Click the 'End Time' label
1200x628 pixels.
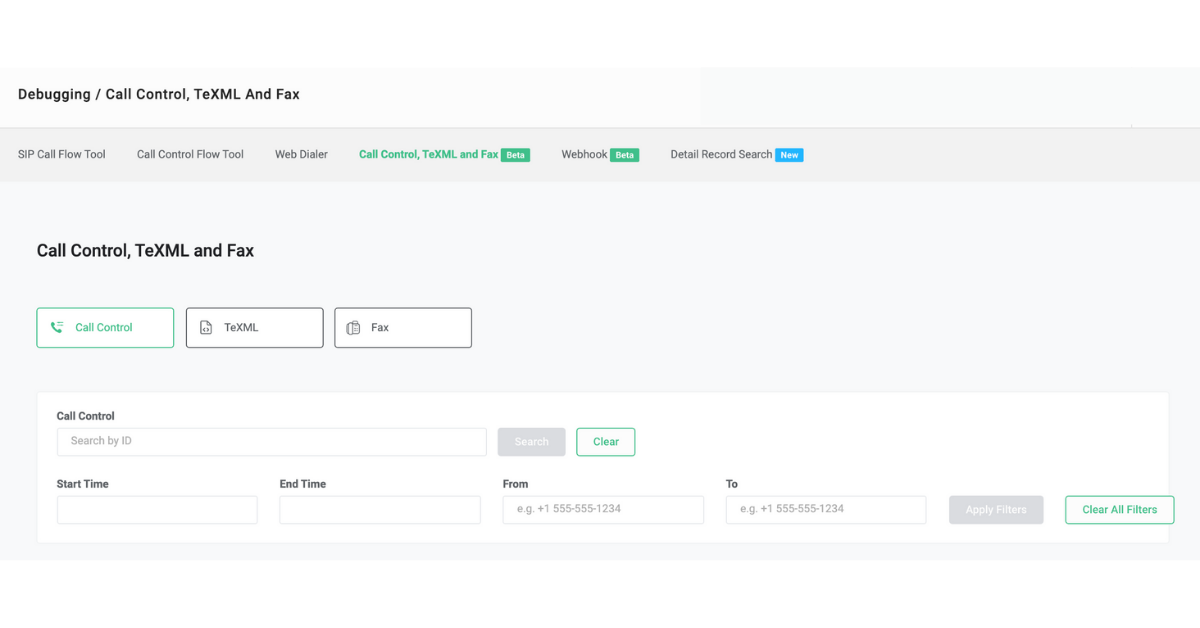303,484
